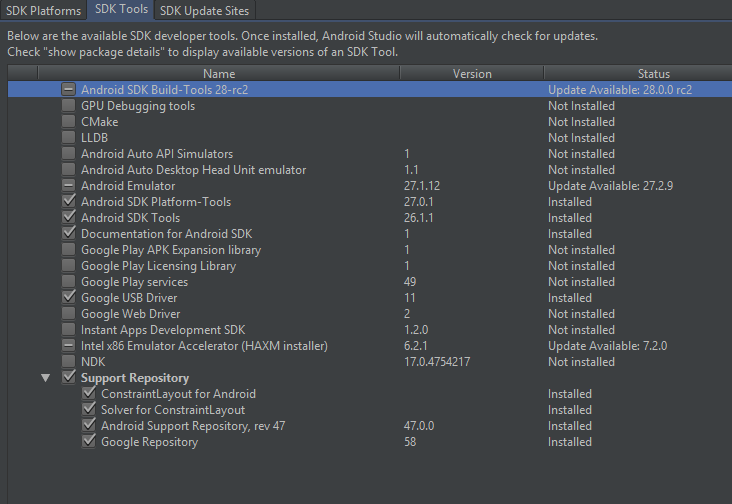Viewport: 732px width, 504px height.
Task: Toggle the Intel x86 Emulator Accelerator checkbox
Action: 68,346
